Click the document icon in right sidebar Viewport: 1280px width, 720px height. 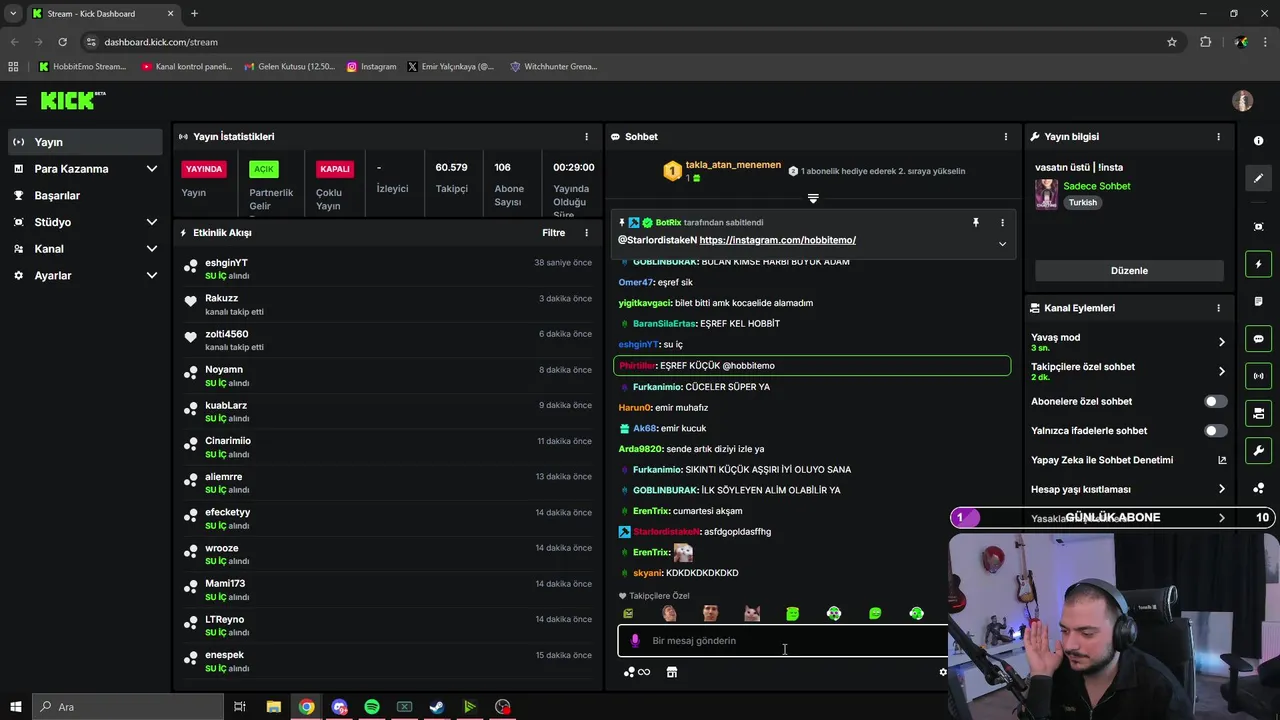[1258, 301]
